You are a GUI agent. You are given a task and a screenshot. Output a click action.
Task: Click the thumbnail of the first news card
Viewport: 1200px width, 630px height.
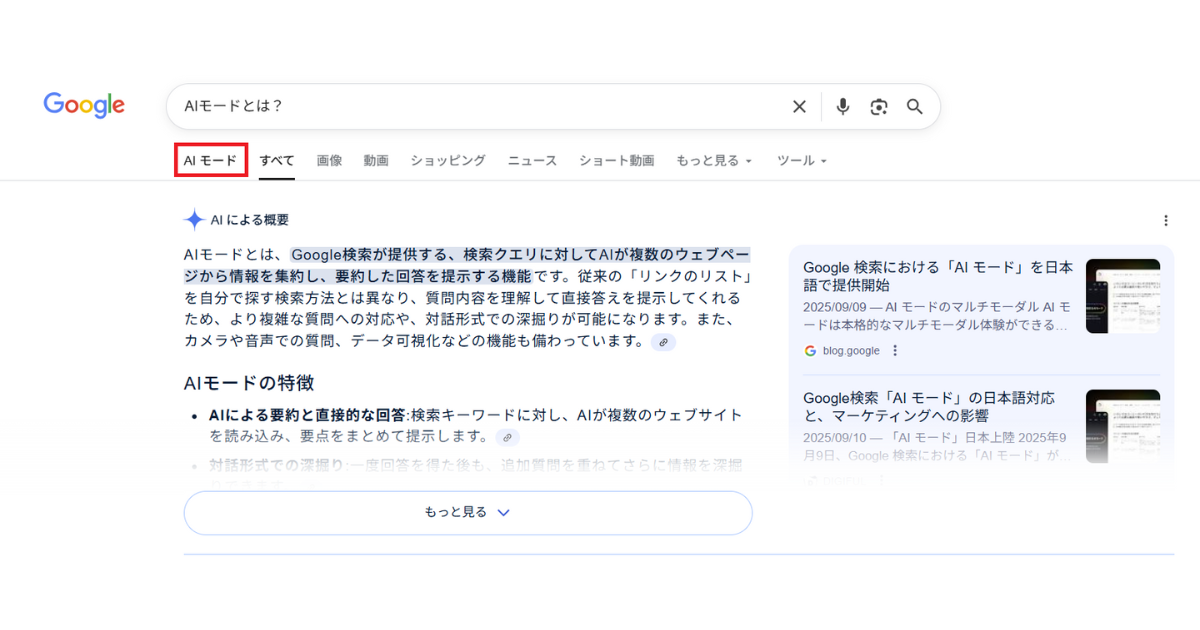pyautogui.click(x=1122, y=296)
